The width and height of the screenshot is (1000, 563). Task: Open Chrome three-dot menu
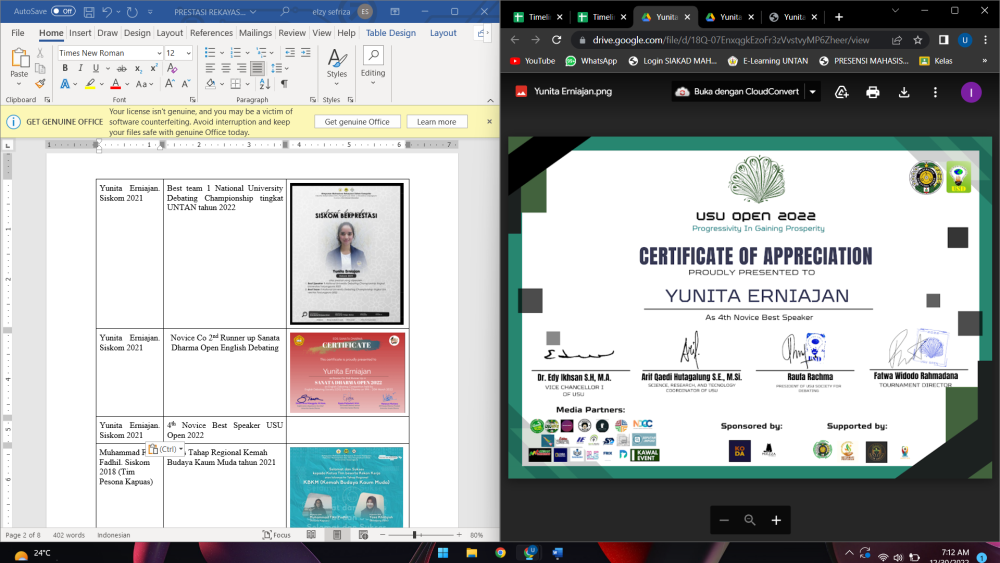pyautogui.click(x=985, y=40)
